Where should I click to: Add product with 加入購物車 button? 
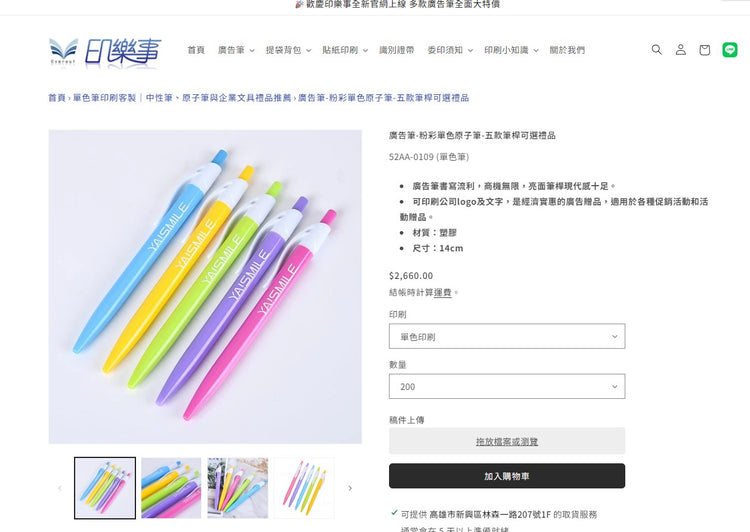507,476
